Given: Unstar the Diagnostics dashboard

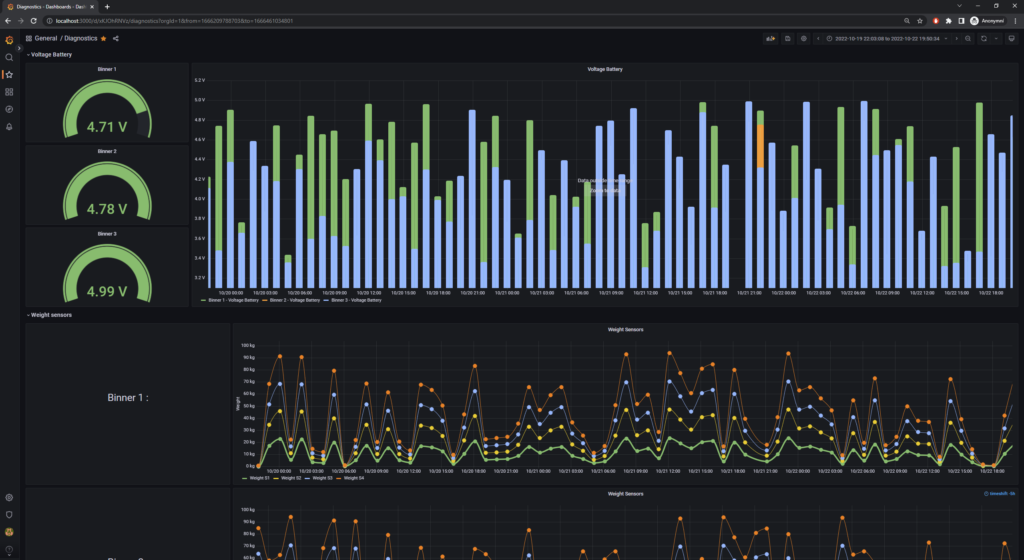Looking at the screenshot, I should pos(103,39).
